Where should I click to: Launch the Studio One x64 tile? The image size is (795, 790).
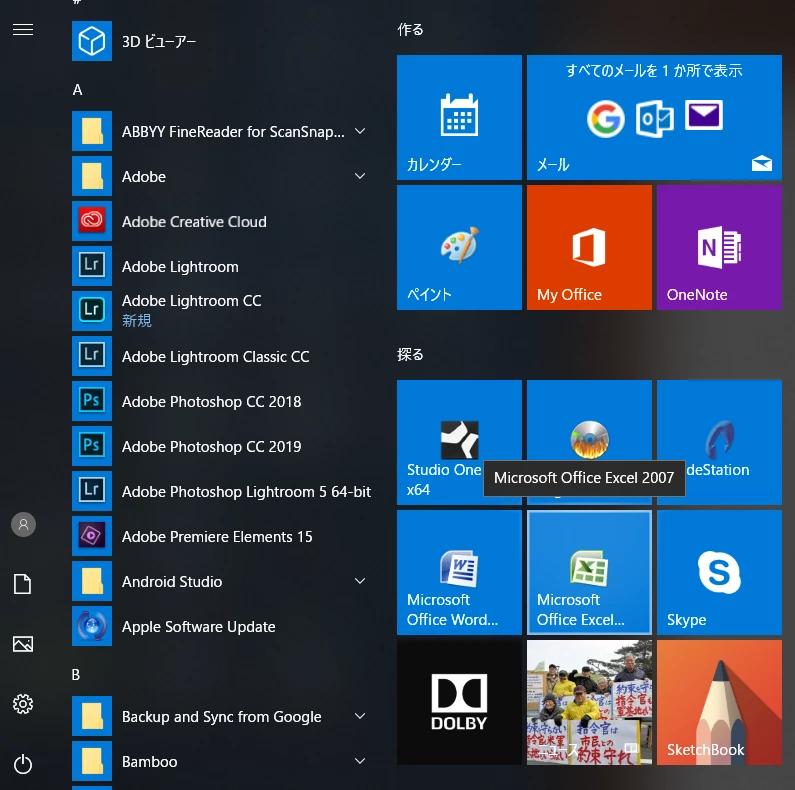(x=459, y=442)
